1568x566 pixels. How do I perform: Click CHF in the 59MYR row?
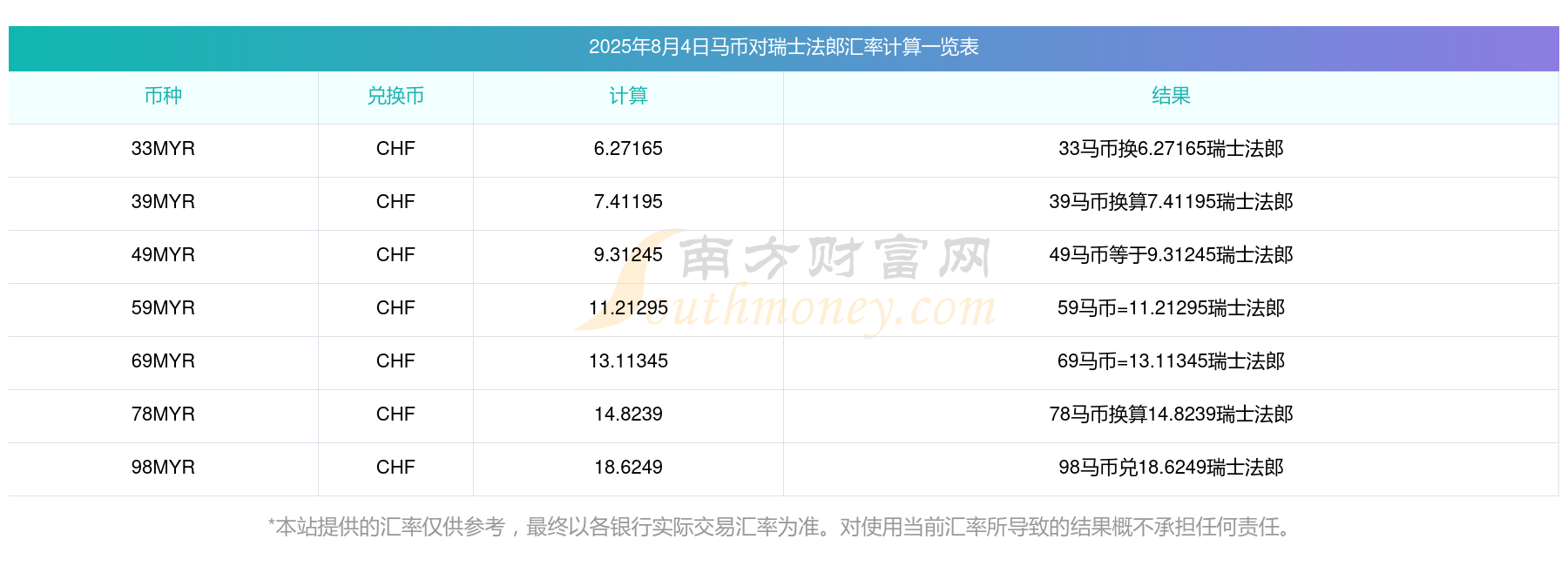395,308
